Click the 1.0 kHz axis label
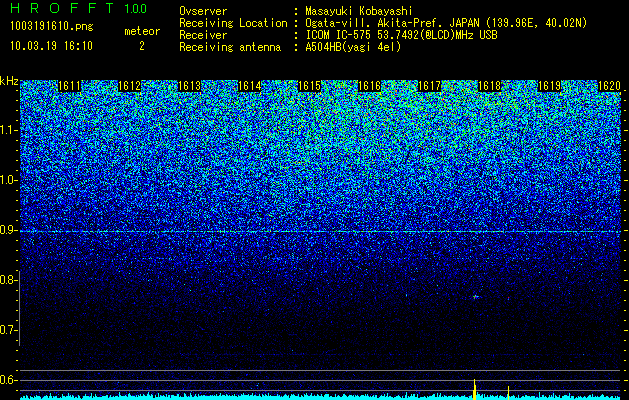This screenshot has width=629, height=400. 9,180
